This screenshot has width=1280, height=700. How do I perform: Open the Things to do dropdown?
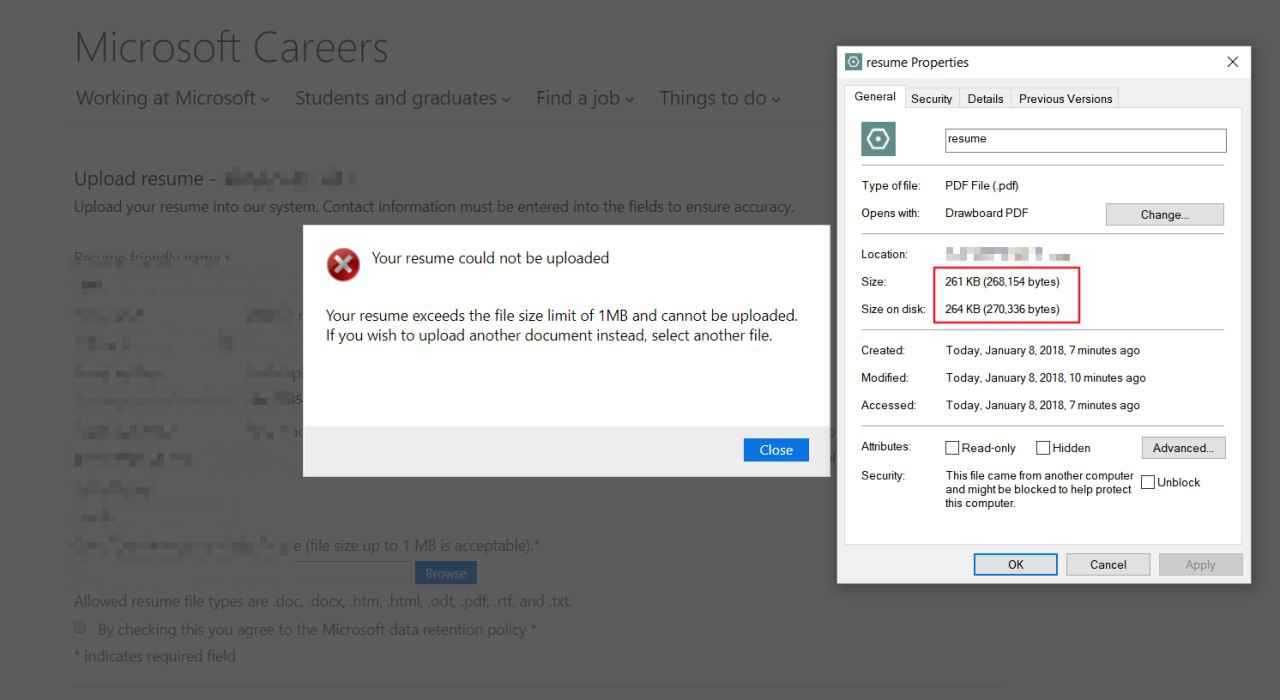[719, 98]
